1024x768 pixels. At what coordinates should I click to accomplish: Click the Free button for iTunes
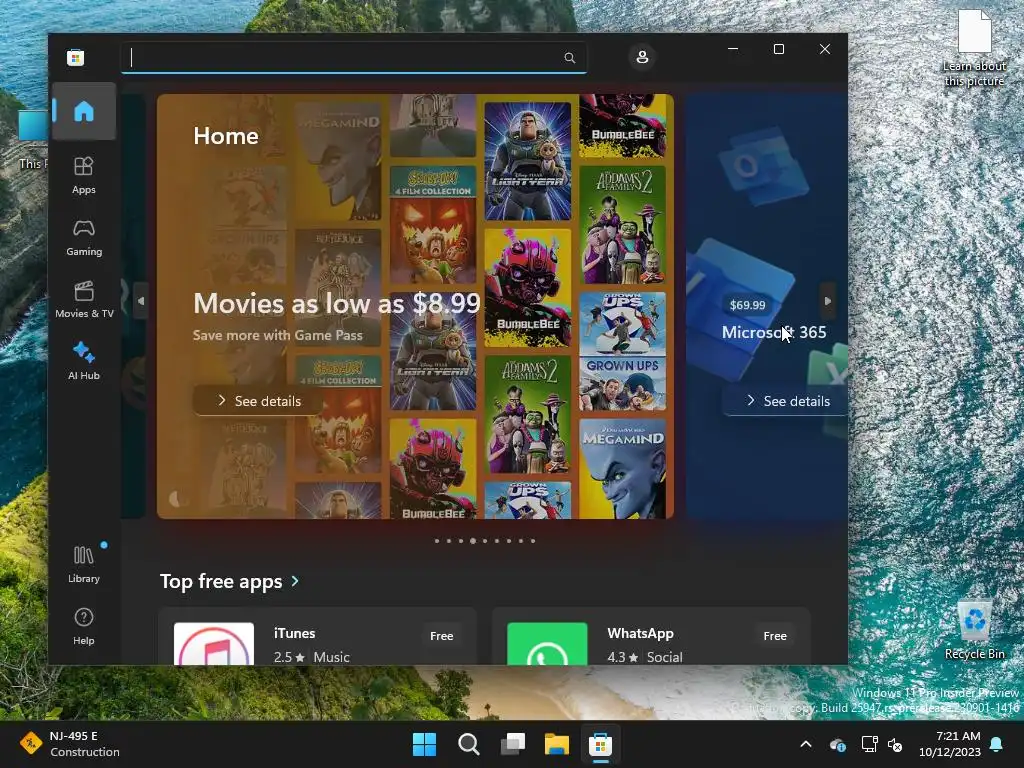click(441, 635)
